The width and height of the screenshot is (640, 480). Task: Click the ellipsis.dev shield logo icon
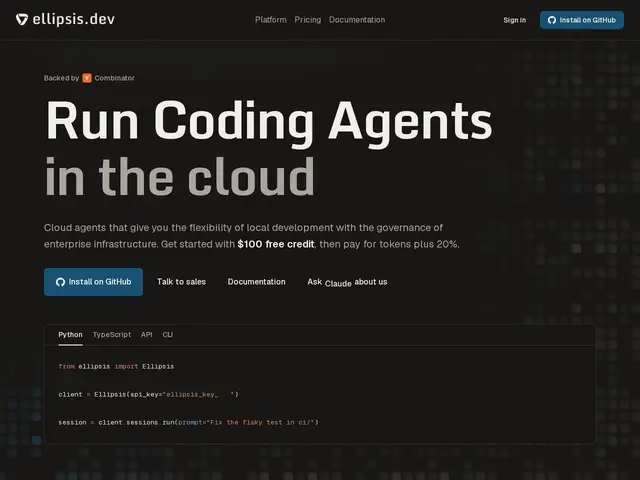click(22, 19)
